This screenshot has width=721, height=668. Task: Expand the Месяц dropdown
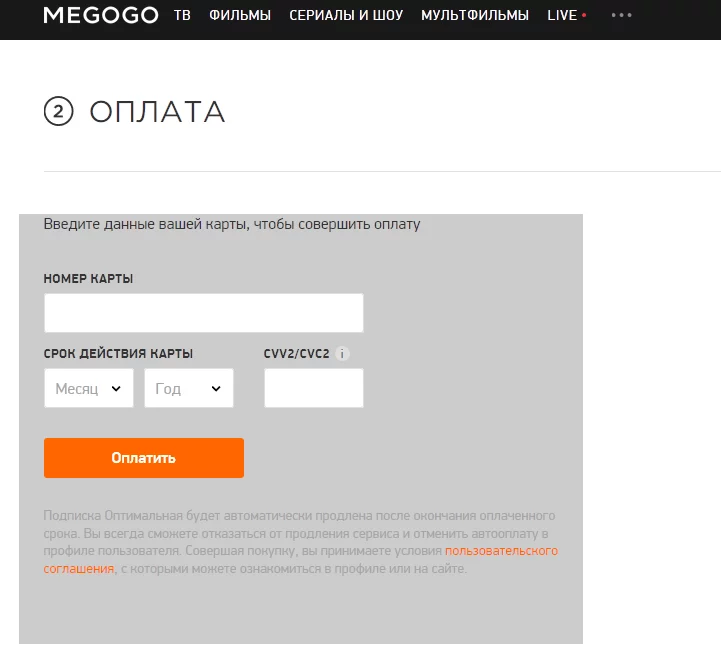89,389
